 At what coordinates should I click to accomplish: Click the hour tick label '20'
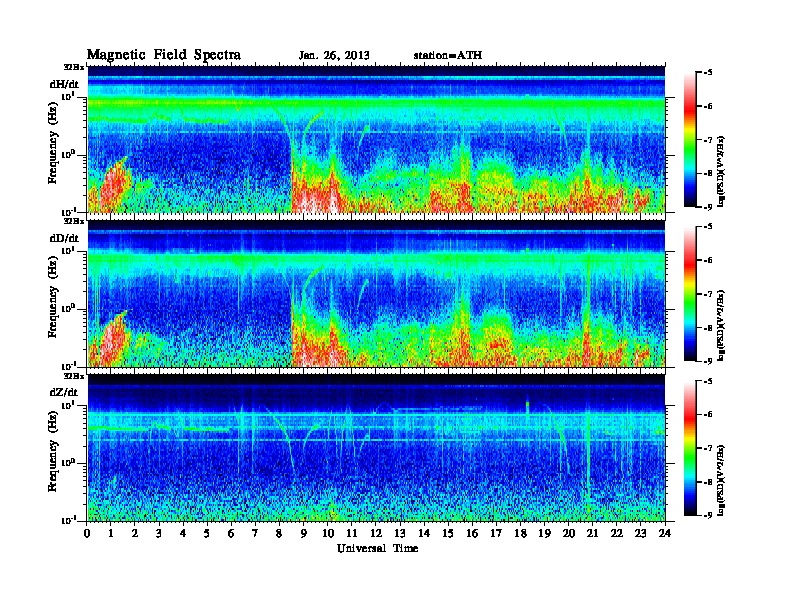point(569,533)
